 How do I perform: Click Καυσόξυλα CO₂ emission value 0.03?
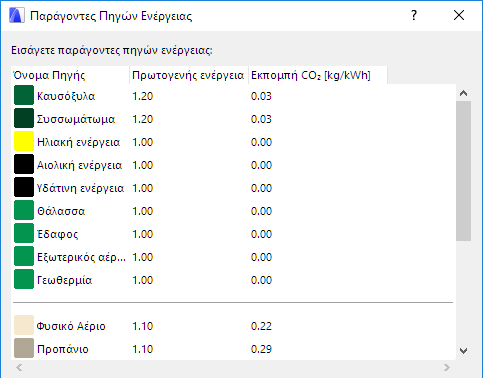[x=261, y=96]
